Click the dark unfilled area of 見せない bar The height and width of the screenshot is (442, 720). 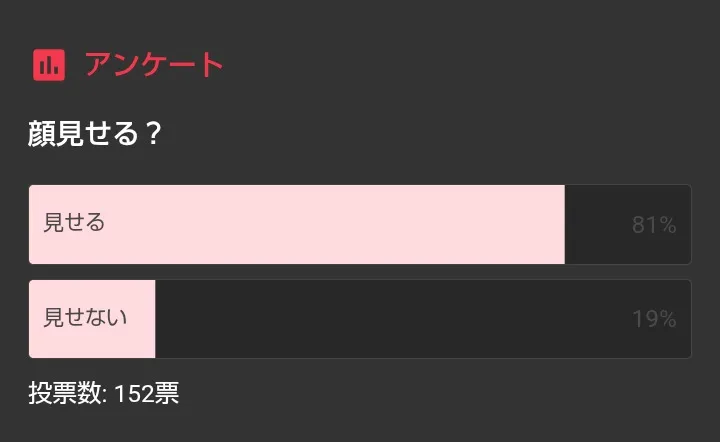point(400,319)
